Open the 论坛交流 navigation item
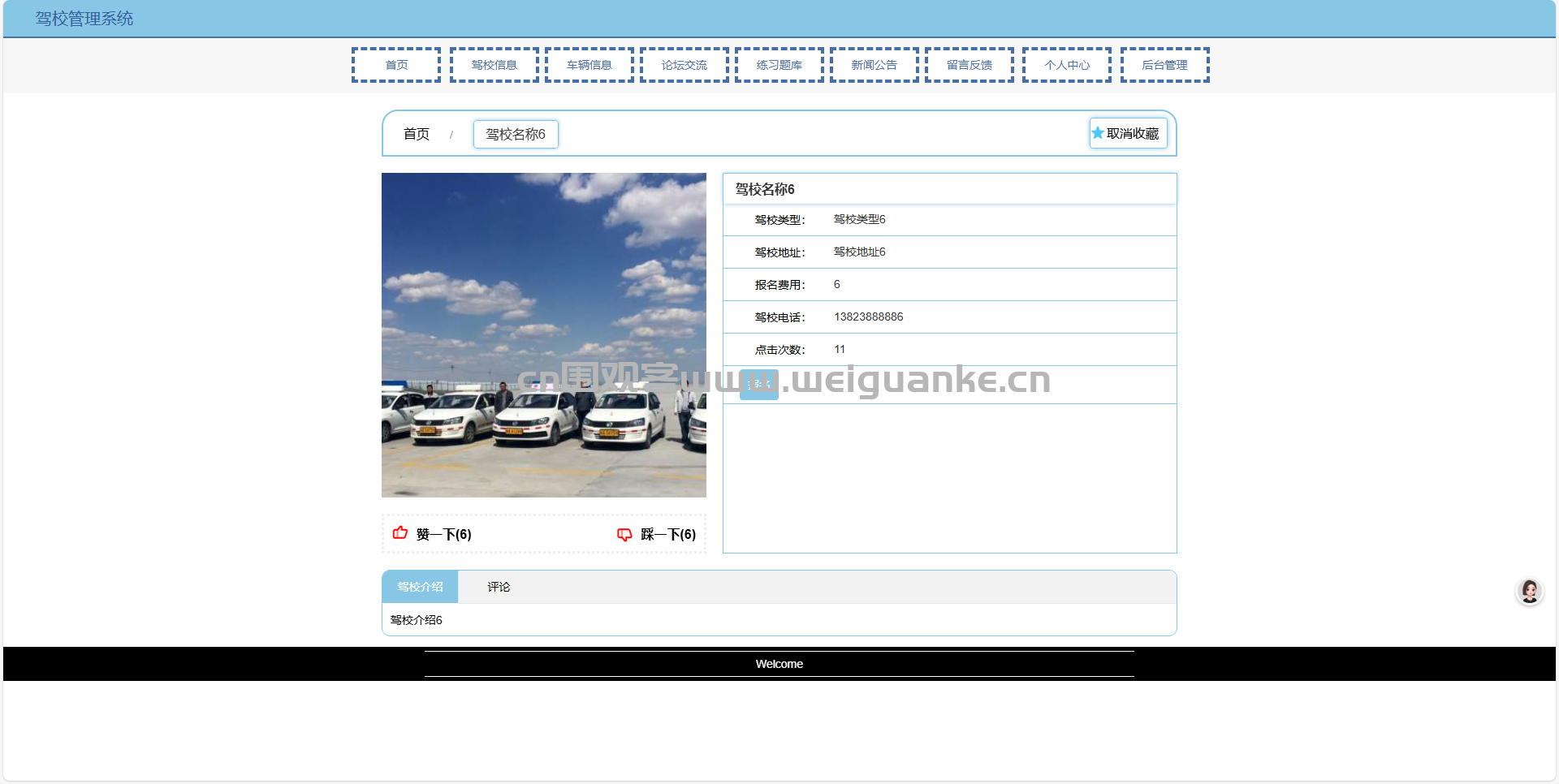The width and height of the screenshot is (1559, 784). click(684, 65)
